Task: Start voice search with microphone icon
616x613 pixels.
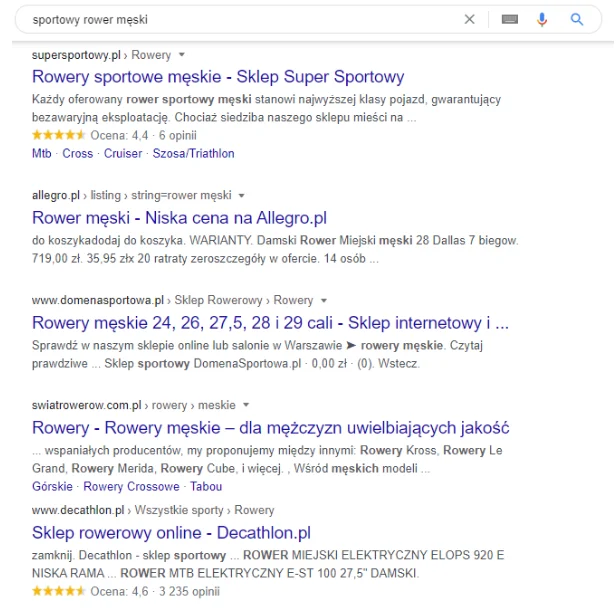Action: pyautogui.click(x=542, y=19)
